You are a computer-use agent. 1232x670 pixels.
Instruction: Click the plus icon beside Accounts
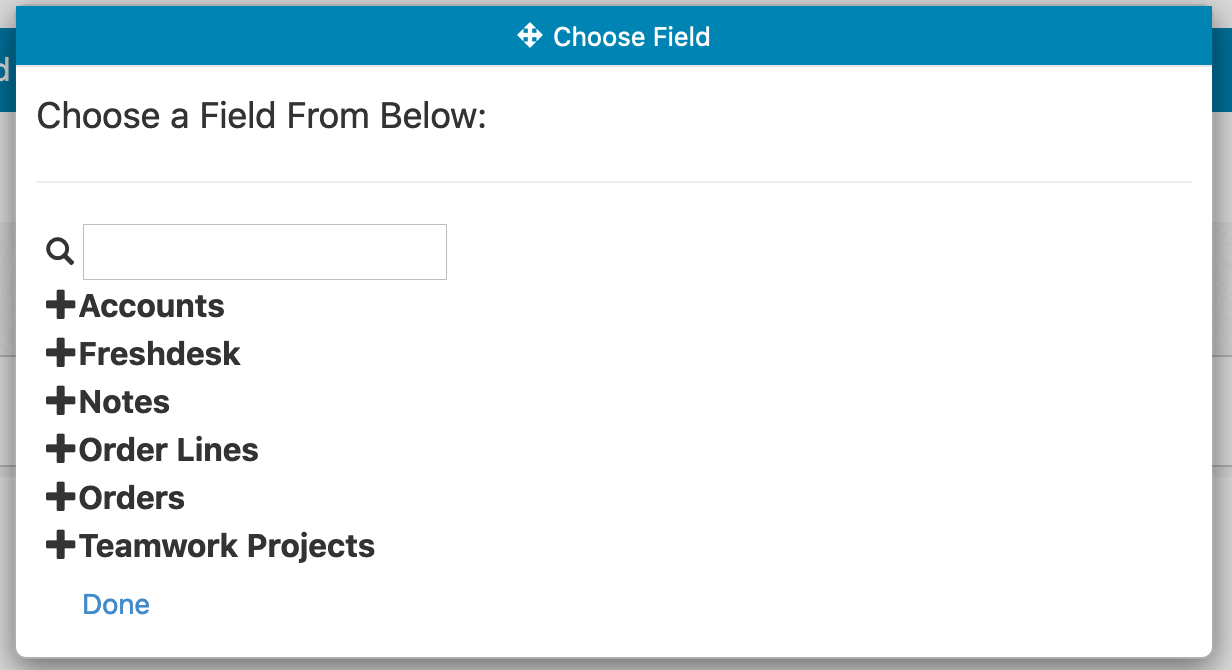tap(62, 305)
